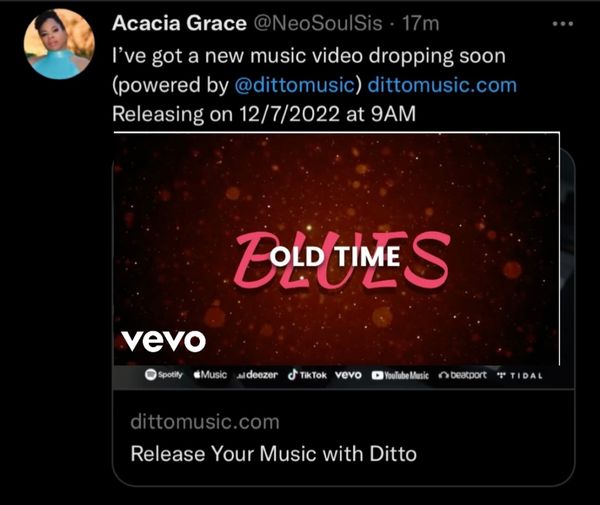
Task: Click the @NeoSoulSis handle
Action: [318, 23]
